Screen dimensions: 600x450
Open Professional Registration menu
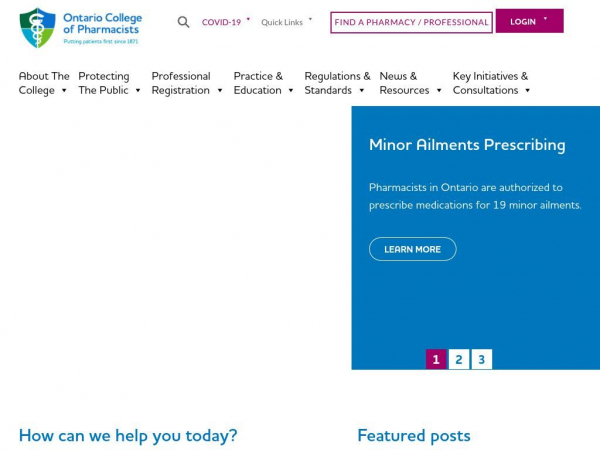[x=187, y=83]
